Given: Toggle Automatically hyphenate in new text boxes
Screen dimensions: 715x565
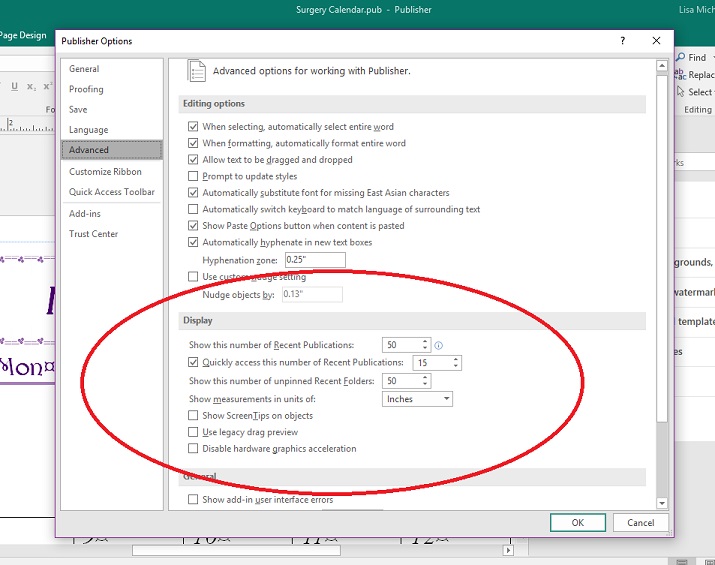Looking at the screenshot, I should (x=193, y=242).
